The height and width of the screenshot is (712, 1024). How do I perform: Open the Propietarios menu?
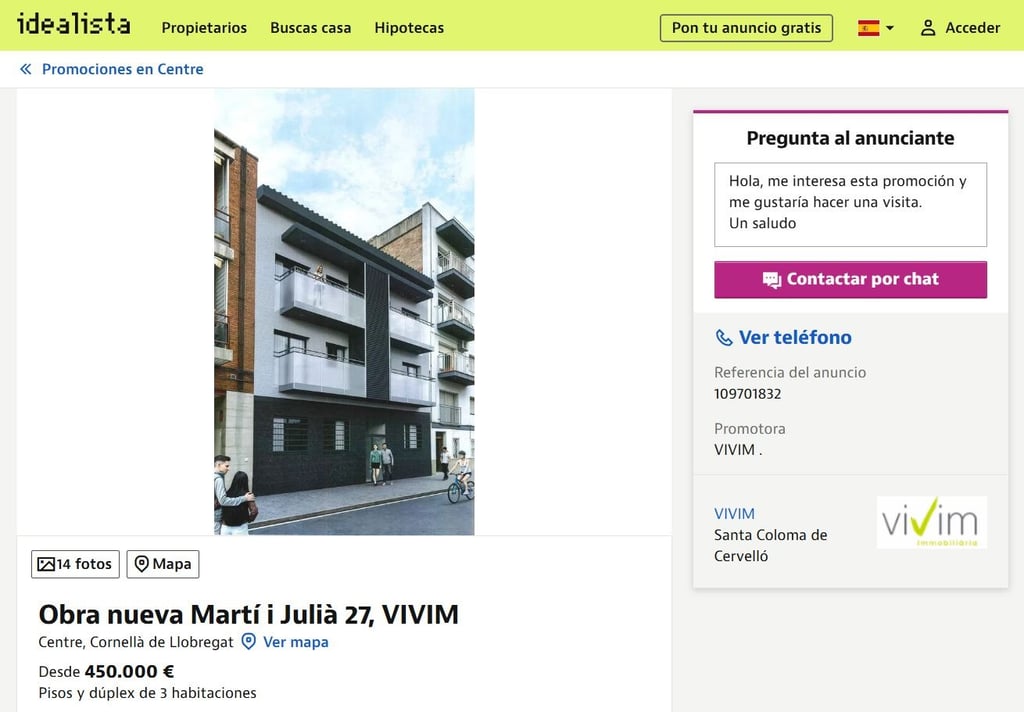tap(204, 28)
